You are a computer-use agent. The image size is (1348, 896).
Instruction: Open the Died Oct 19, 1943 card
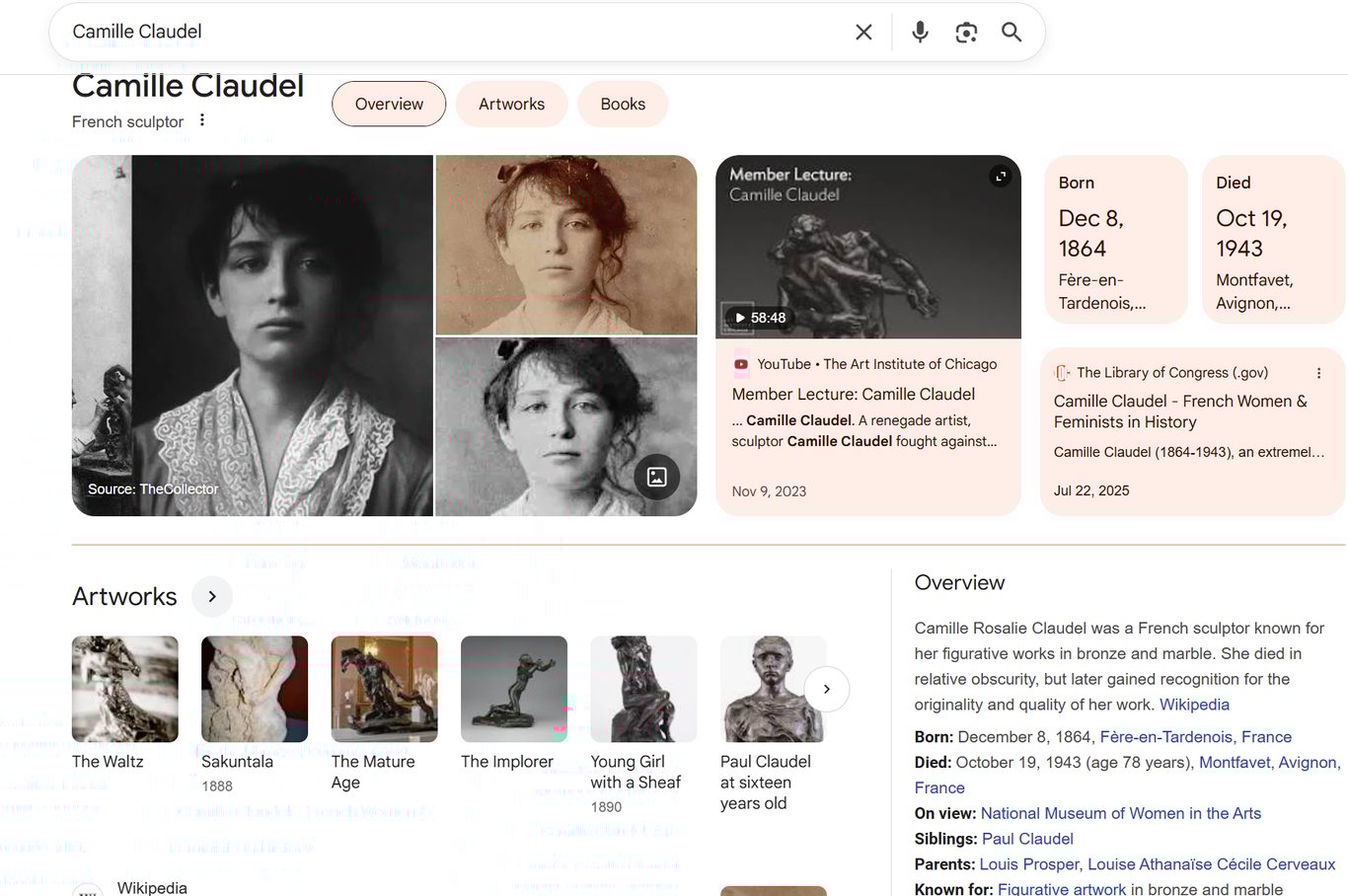coord(1273,239)
